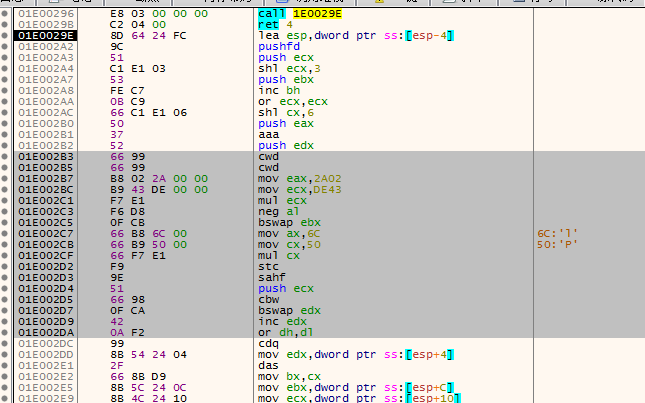Select the 'mov ax,6C' instruction

289,234
